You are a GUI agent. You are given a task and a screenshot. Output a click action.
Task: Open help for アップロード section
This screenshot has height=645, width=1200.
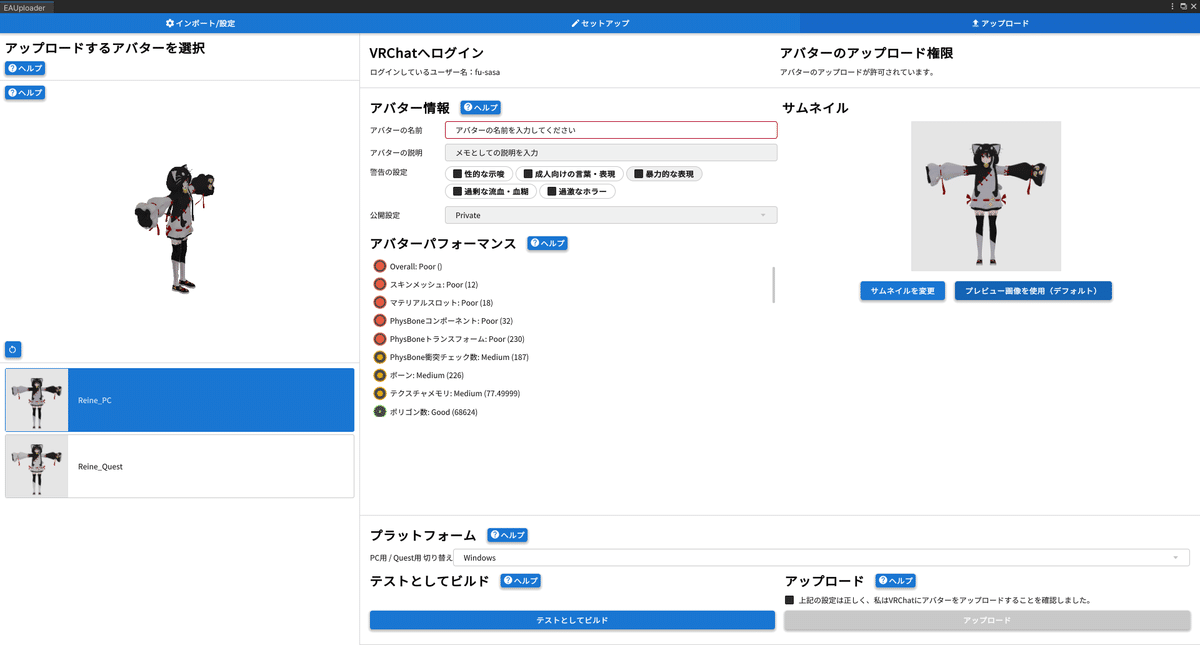(895, 580)
